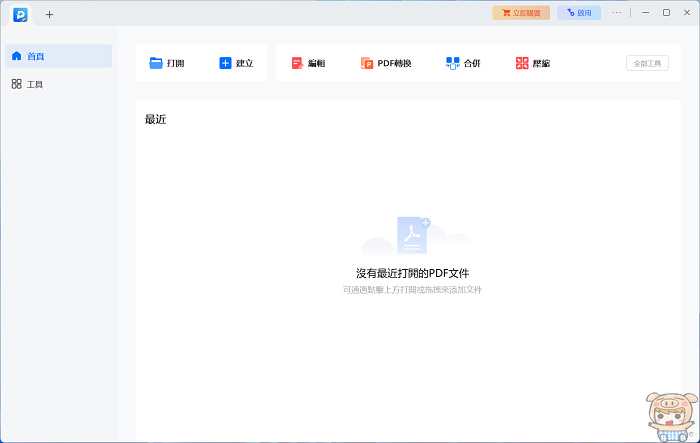Image resolution: width=700 pixels, height=443 pixels.
Task: Click the blue folder 打開 open icon
Action: pyautogui.click(x=156, y=63)
